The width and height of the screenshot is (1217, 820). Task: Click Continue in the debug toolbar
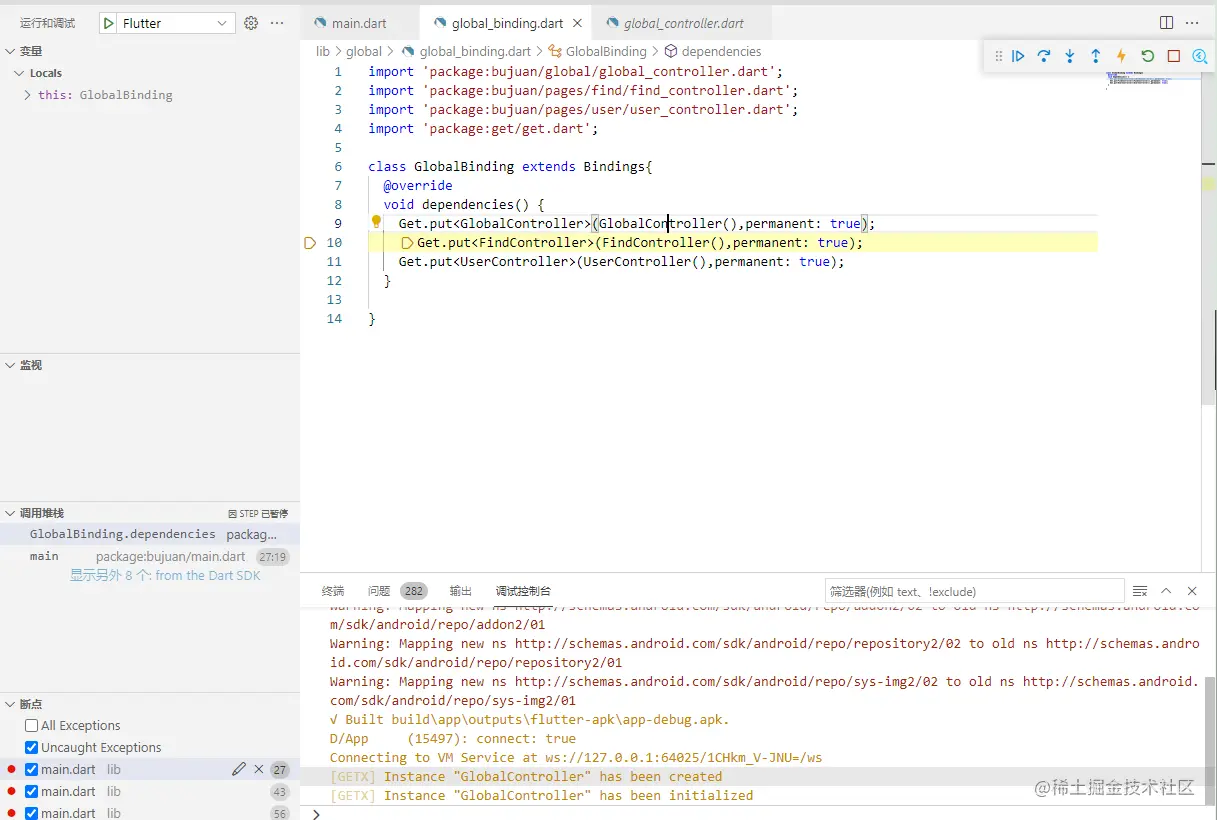1018,57
